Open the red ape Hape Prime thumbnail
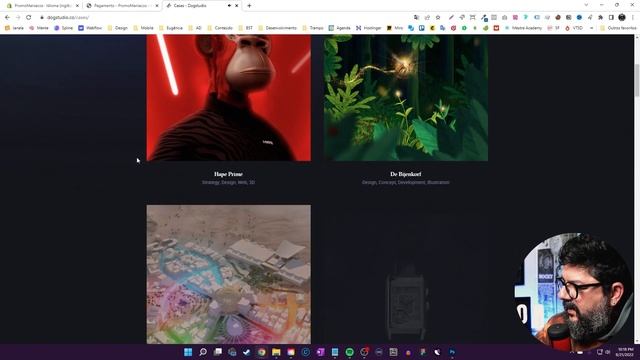The image size is (640, 360). pos(229,98)
